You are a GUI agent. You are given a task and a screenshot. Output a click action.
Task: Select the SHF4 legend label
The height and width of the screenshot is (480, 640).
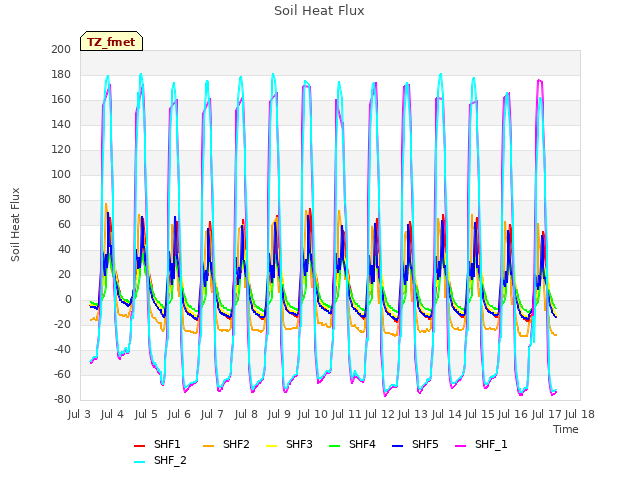[x=362, y=444]
